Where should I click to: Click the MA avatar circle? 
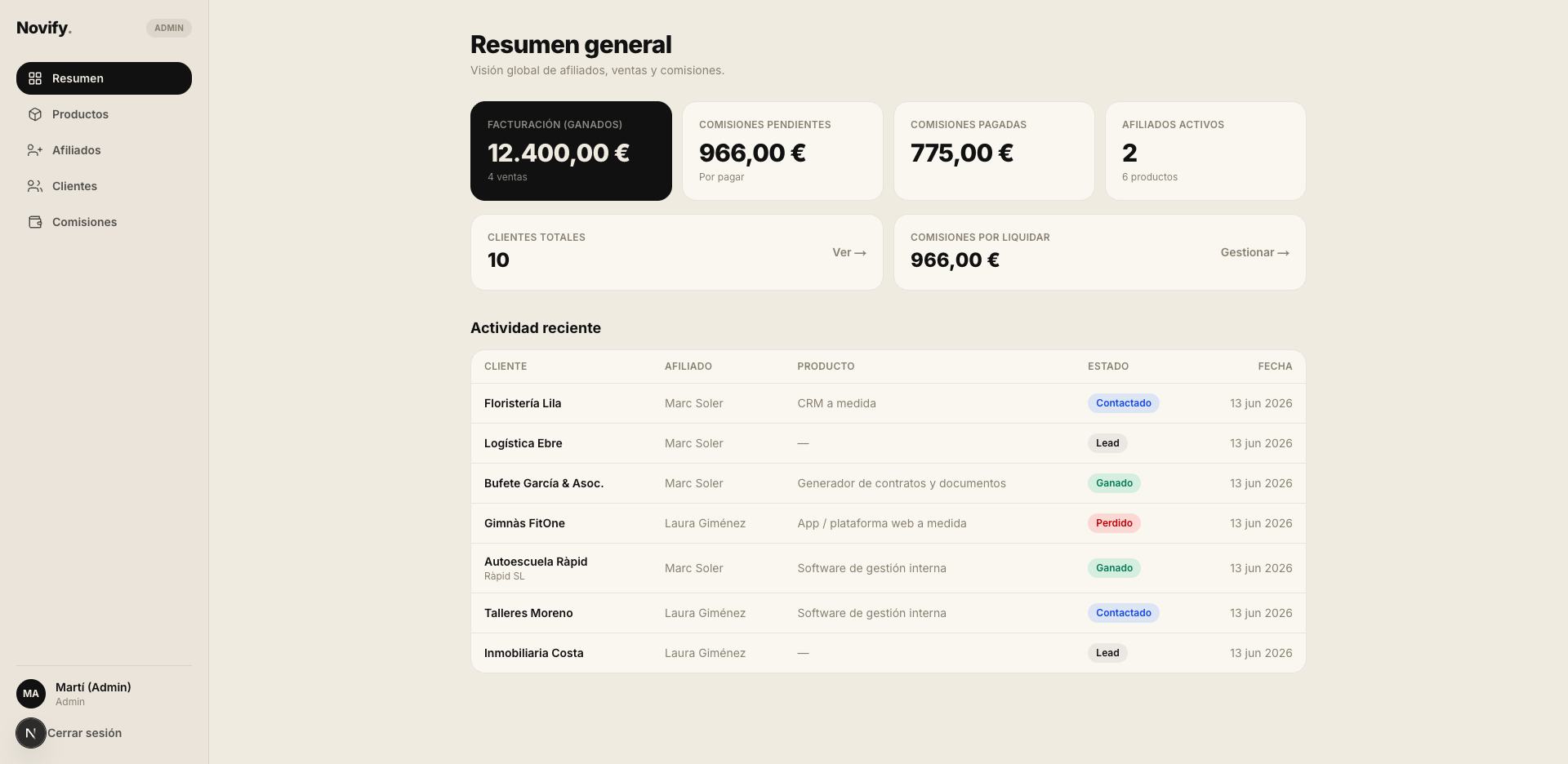click(x=31, y=694)
